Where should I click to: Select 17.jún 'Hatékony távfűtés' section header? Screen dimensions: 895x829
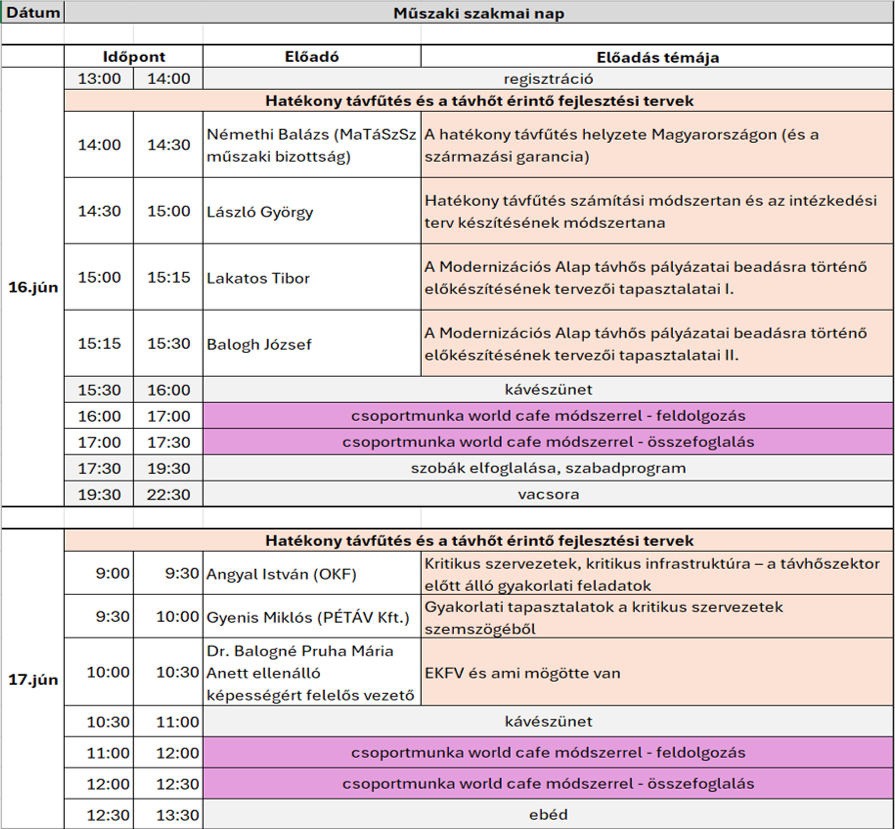coord(479,541)
